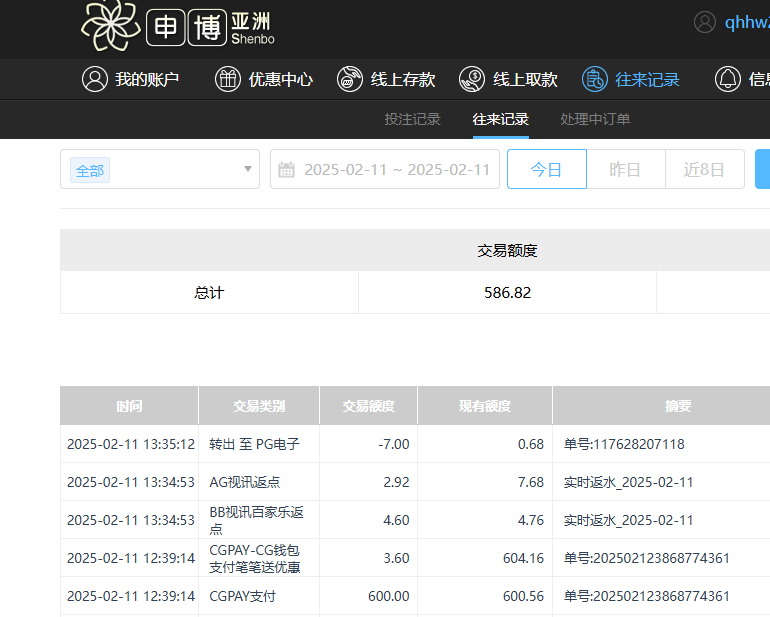The height and width of the screenshot is (617, 770).
Task: Switch to the 处理中订单 tab
Action: click(x=595, y=119)
